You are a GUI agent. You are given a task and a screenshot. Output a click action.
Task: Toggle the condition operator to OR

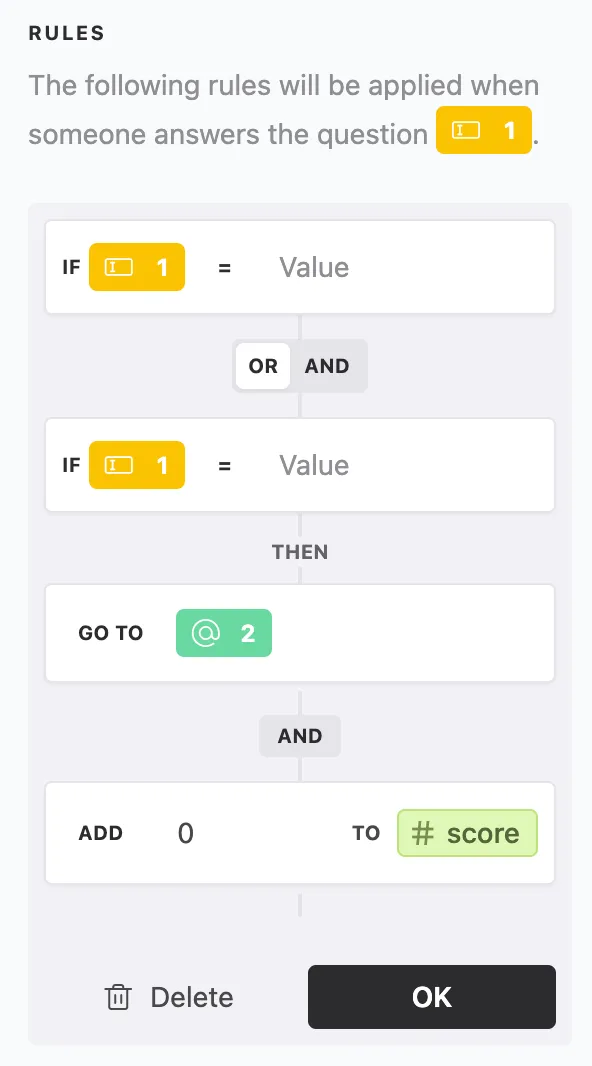(x=262, y=366)
